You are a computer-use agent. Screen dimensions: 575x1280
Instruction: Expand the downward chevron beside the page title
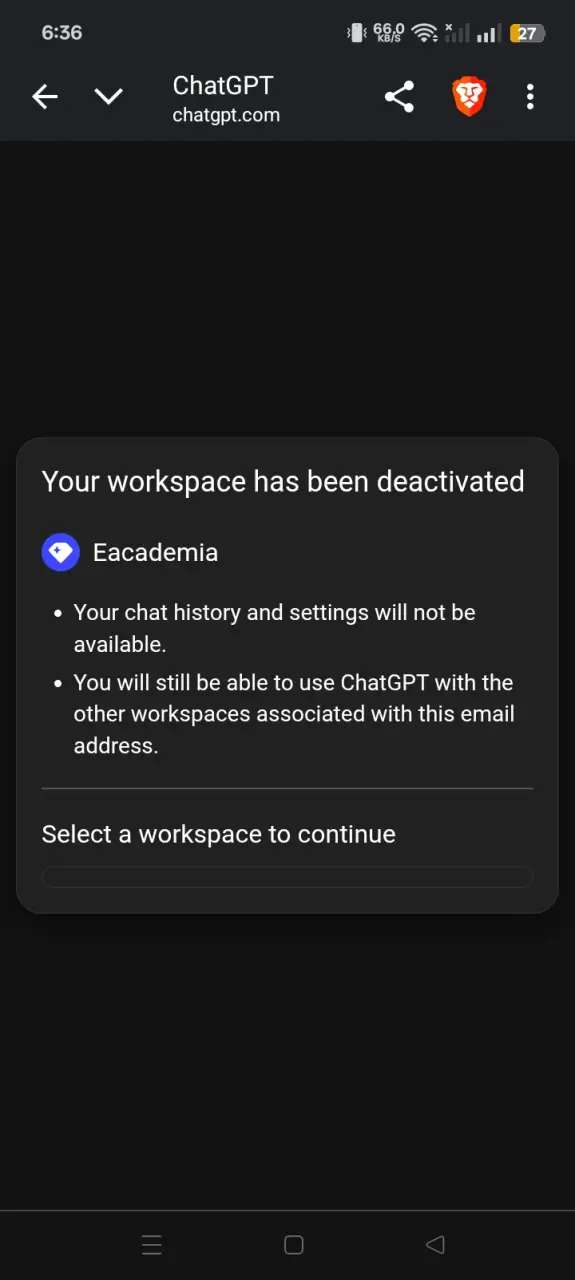pos(108,97)
